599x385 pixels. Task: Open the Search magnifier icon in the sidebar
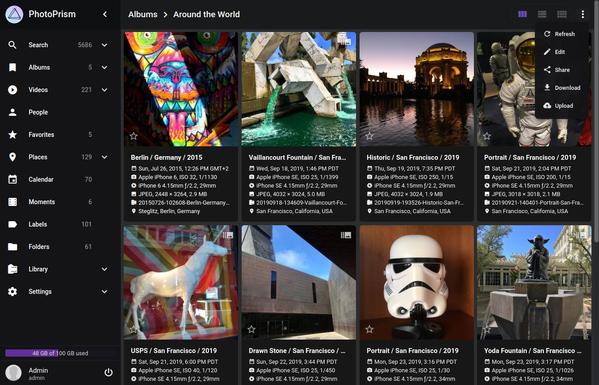tap(13, 45)
